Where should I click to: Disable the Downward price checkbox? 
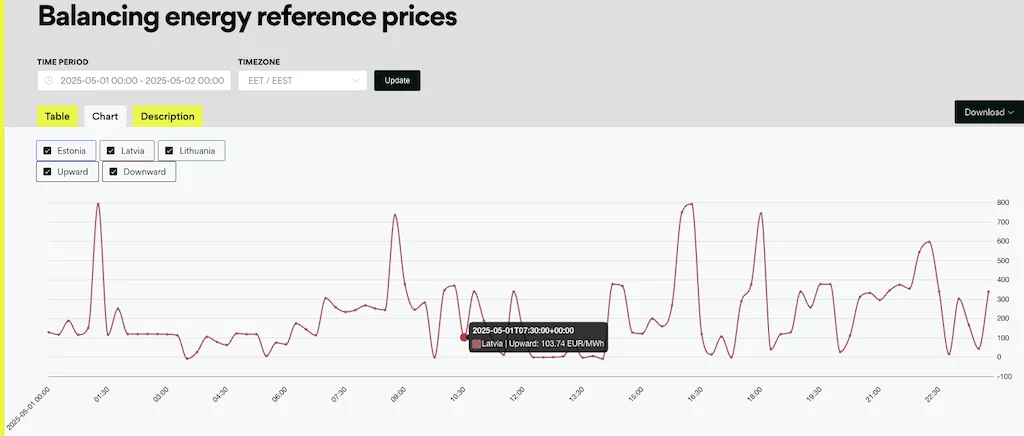point(114,172)
